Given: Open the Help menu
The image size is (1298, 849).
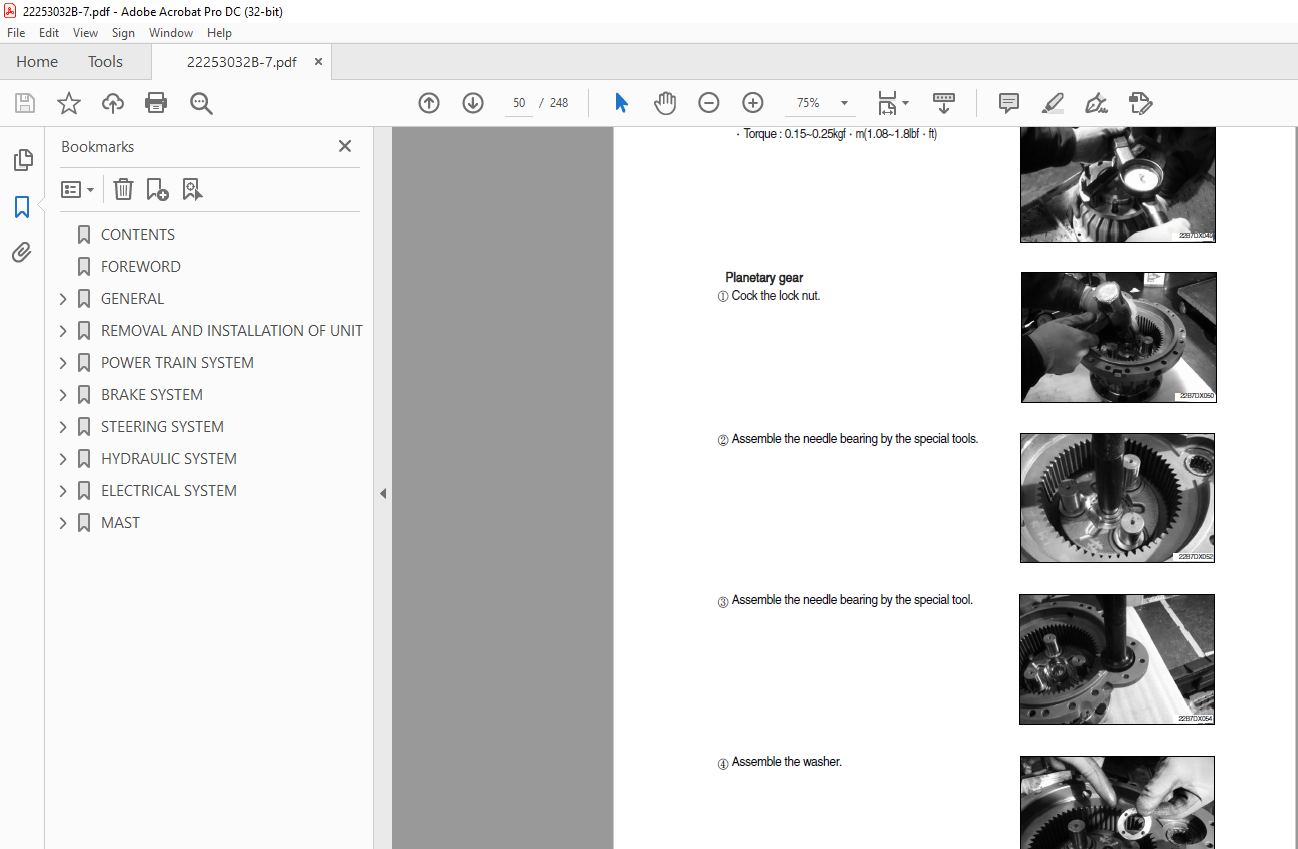Looking at the screenshot, I should [x=219, y=33].
